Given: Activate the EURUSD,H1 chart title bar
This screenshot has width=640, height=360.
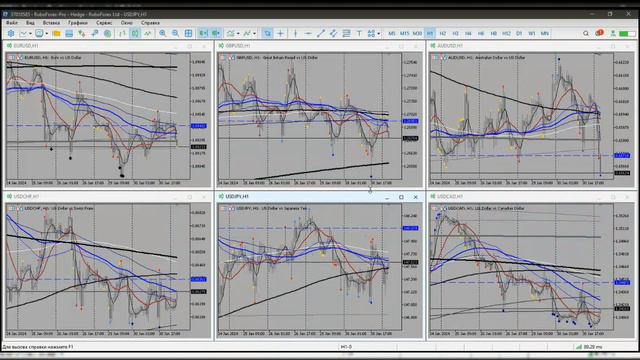Looking at the screenshot, I should click(107, 46).
